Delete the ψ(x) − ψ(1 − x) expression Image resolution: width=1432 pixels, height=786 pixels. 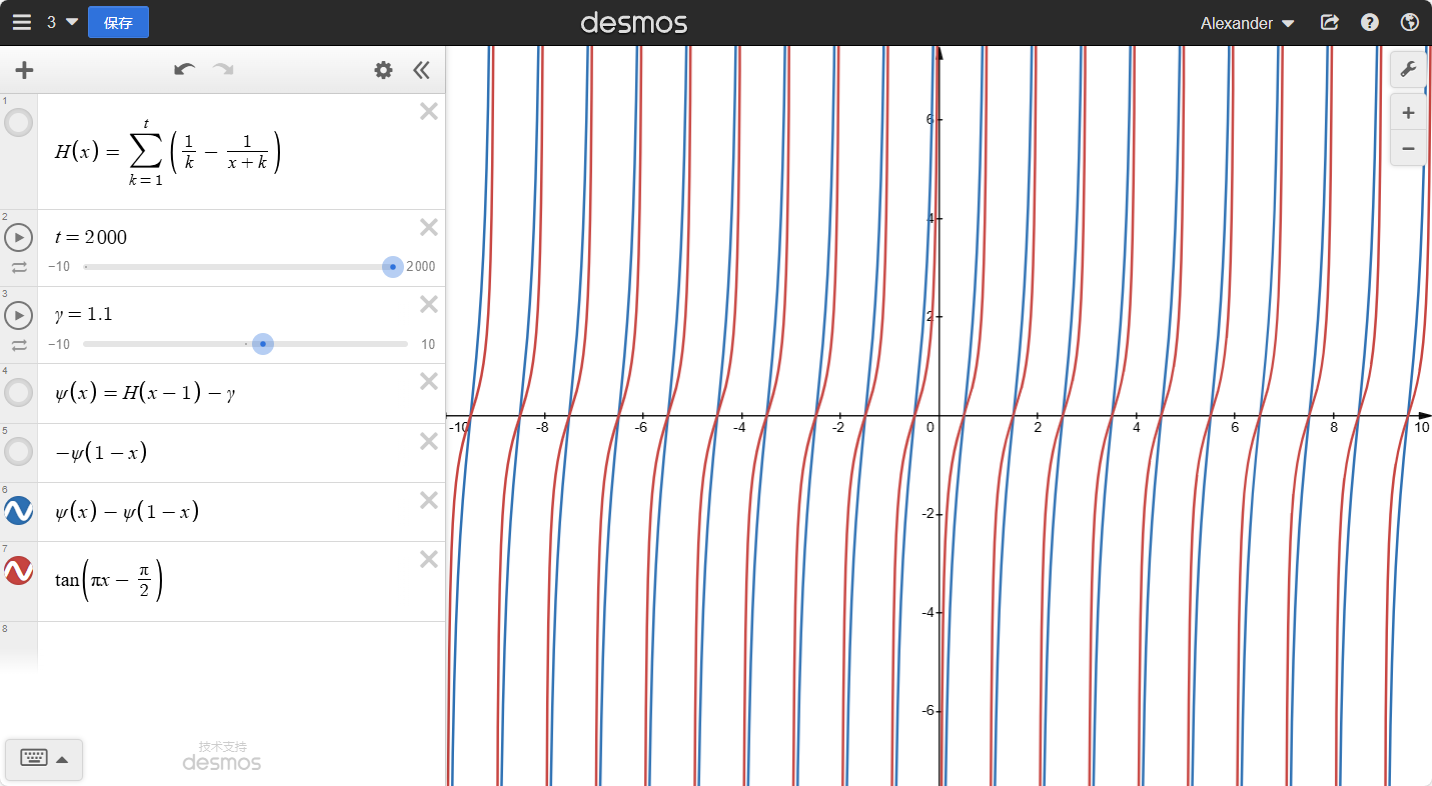coord(429,501)
